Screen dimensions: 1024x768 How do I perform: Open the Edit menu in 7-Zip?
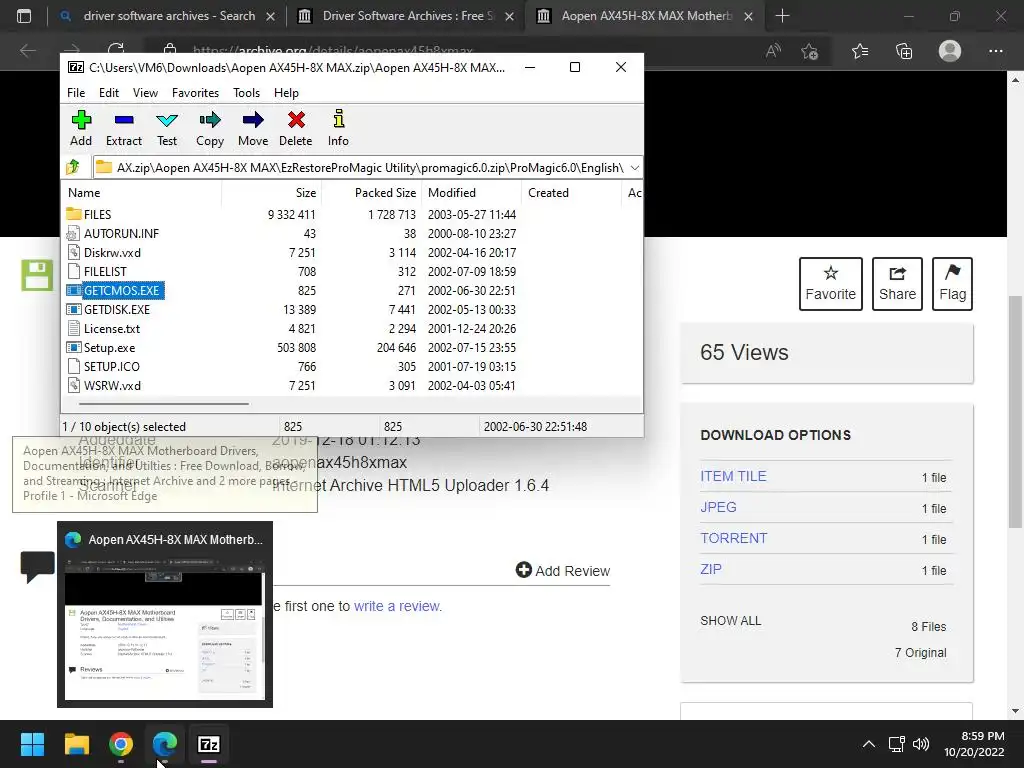tap(108, 93)
